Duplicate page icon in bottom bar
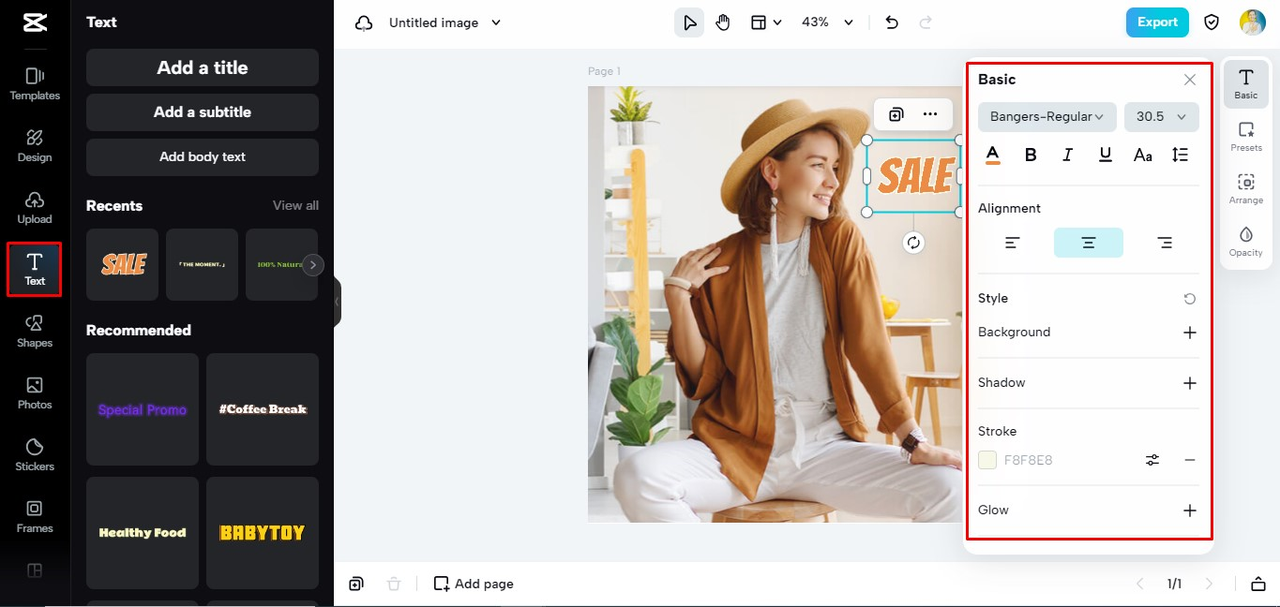This screenshot has height=607, width=1280. [356, 584]
